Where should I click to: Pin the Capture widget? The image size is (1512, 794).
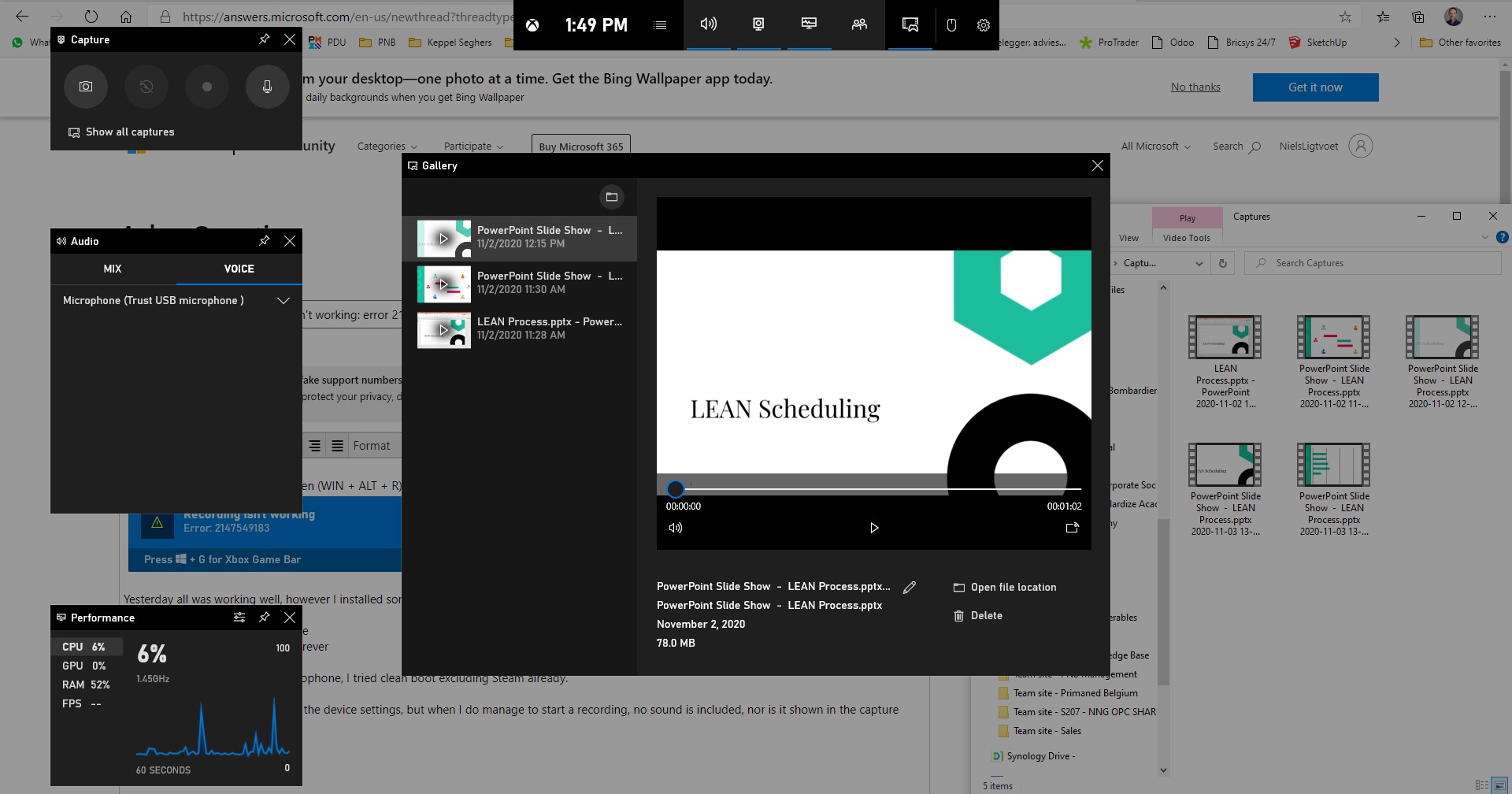point(265,39)
